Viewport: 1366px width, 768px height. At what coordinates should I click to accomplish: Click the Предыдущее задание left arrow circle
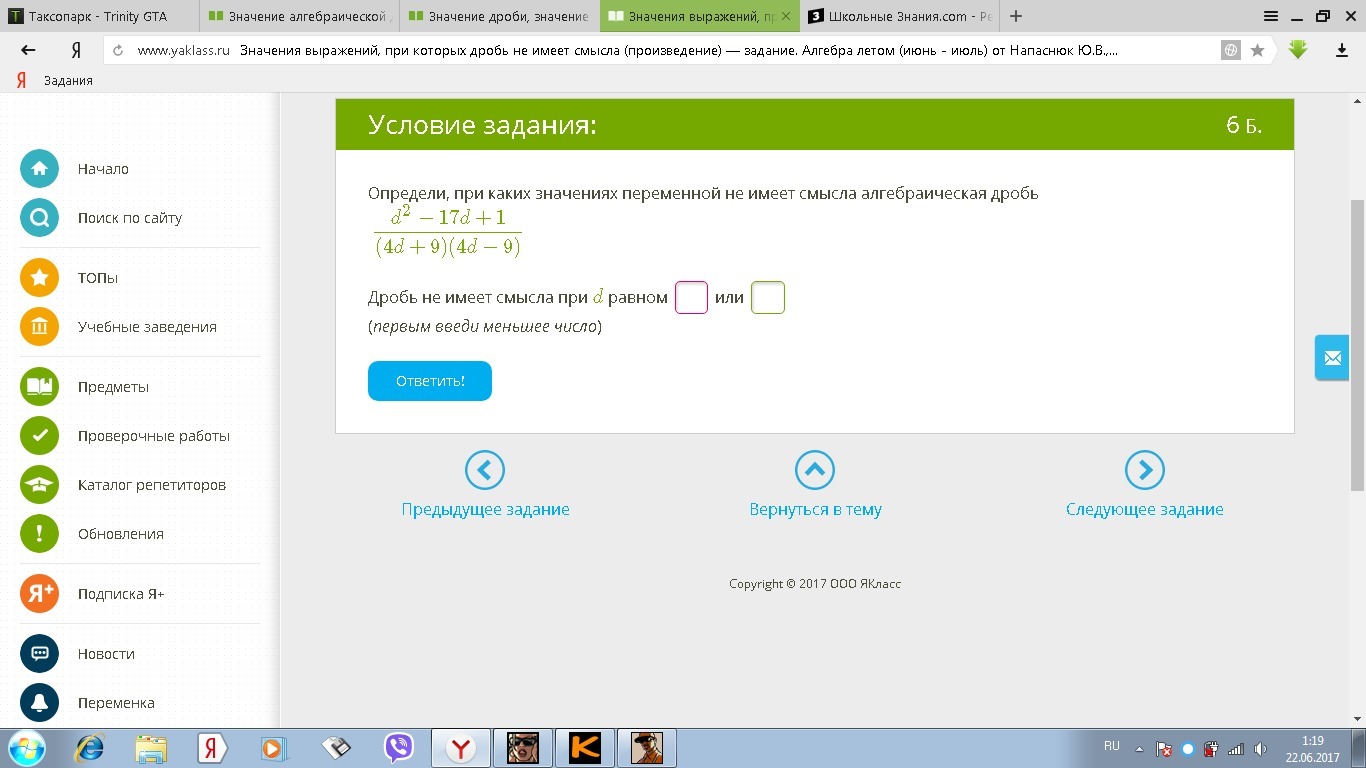pyautogui.click(x=485, y=470)
